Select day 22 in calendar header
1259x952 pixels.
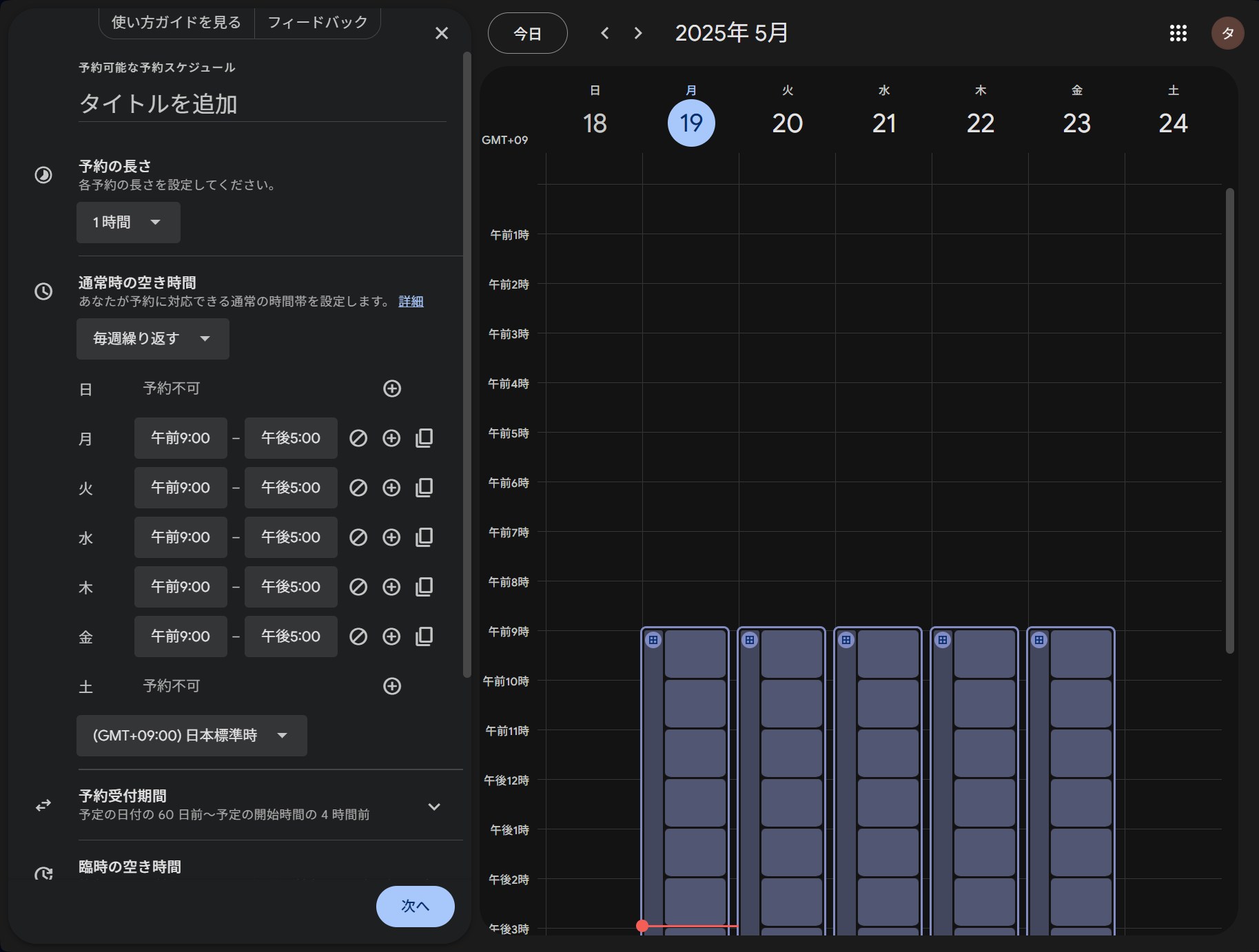click(x=981, y=123)
